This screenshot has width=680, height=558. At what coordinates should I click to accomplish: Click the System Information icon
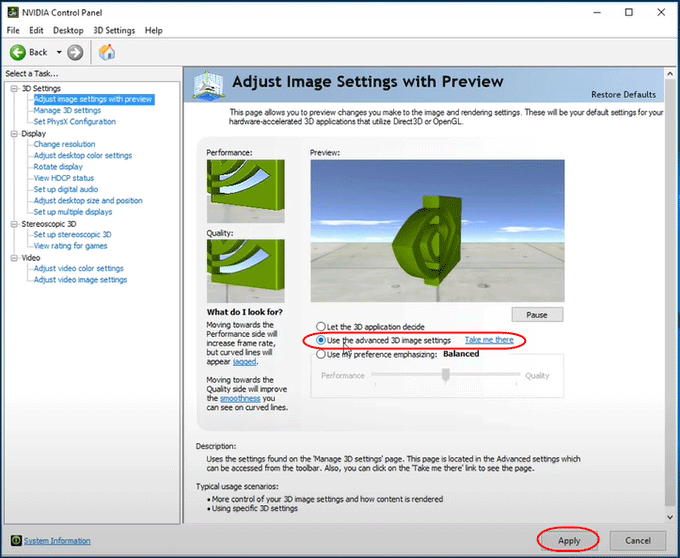pyautogui.click(x=16, y=540)
